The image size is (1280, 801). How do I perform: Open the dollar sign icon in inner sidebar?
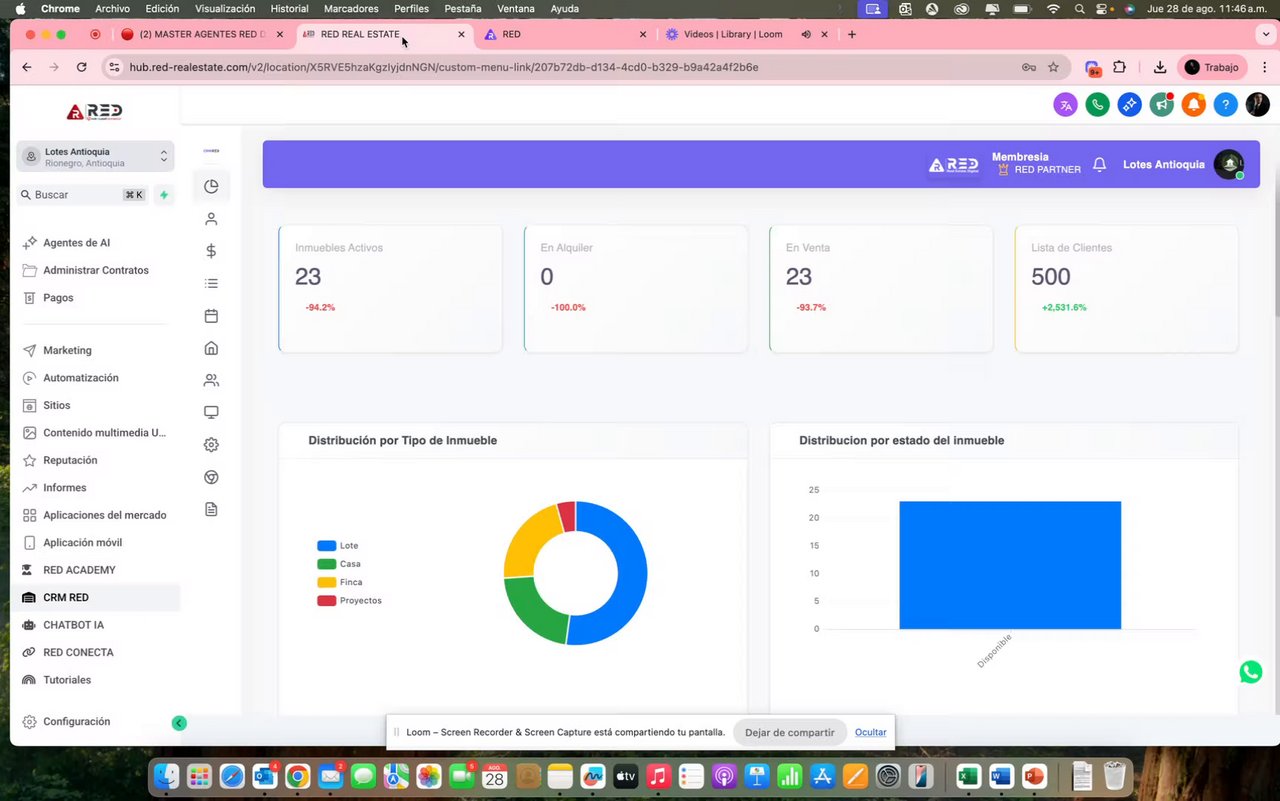point(211,251)
